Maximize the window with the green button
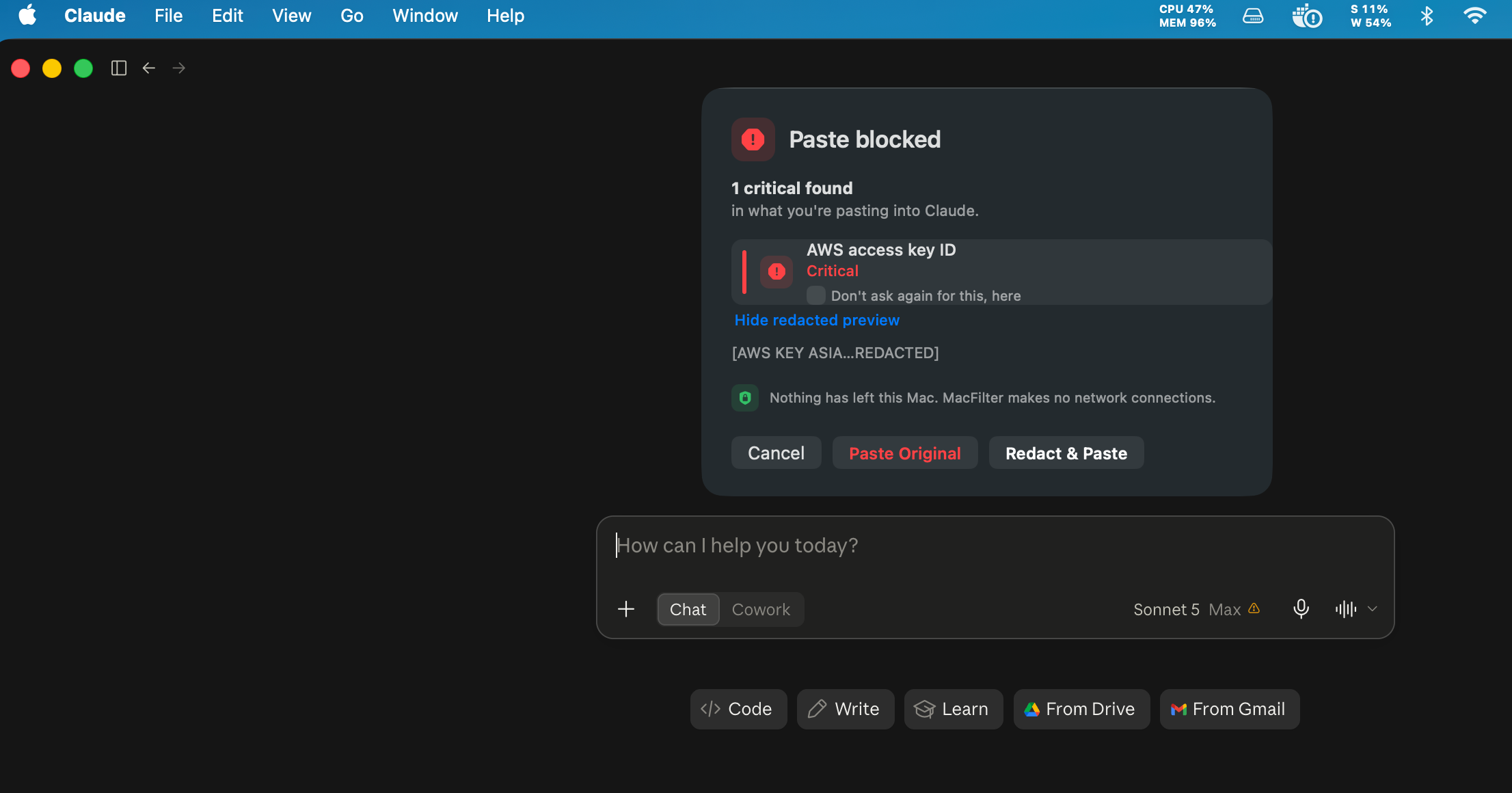1512x793 pixels. pyautogui.click(x=83, y=68)
